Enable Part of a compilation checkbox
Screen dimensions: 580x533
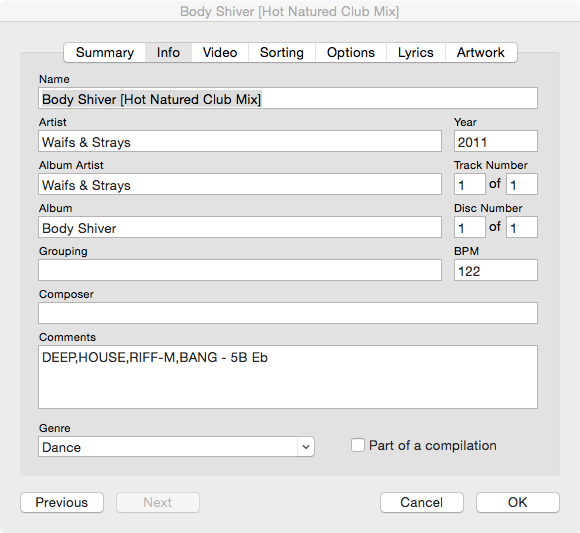tap(358, 445)
